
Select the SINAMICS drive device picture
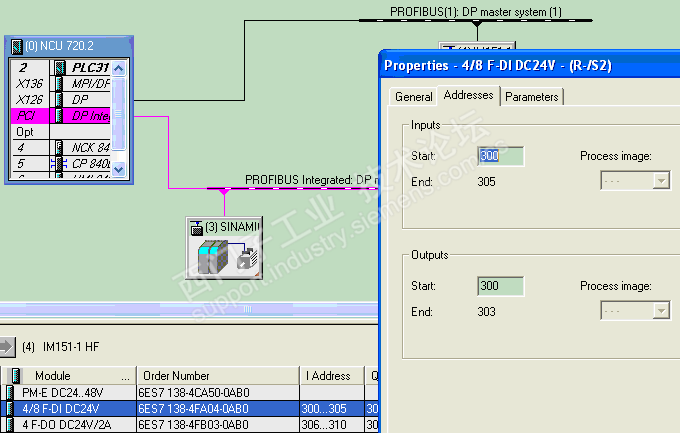[x=228, y=257]
